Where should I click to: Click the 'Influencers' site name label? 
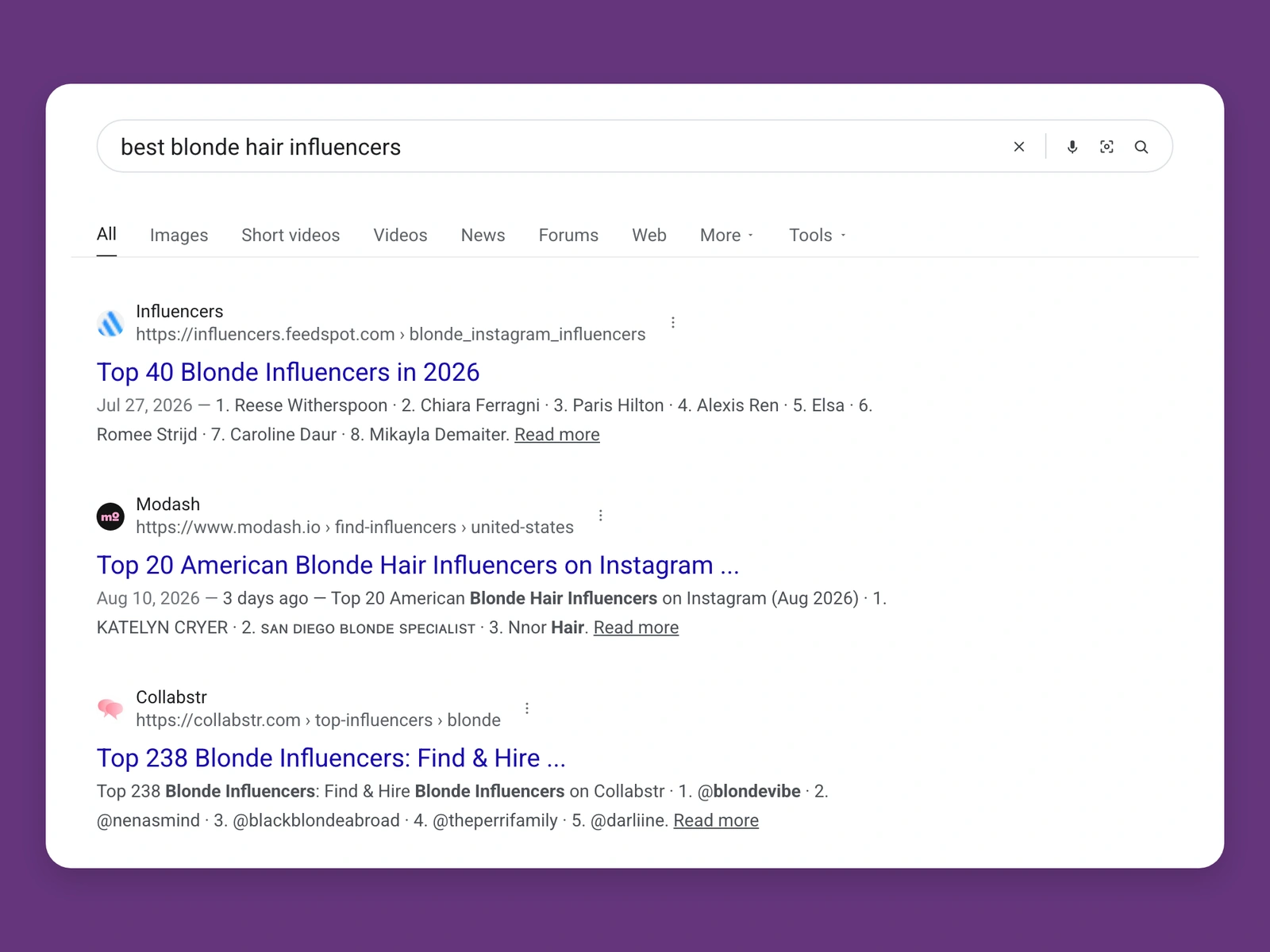[179, 311]
